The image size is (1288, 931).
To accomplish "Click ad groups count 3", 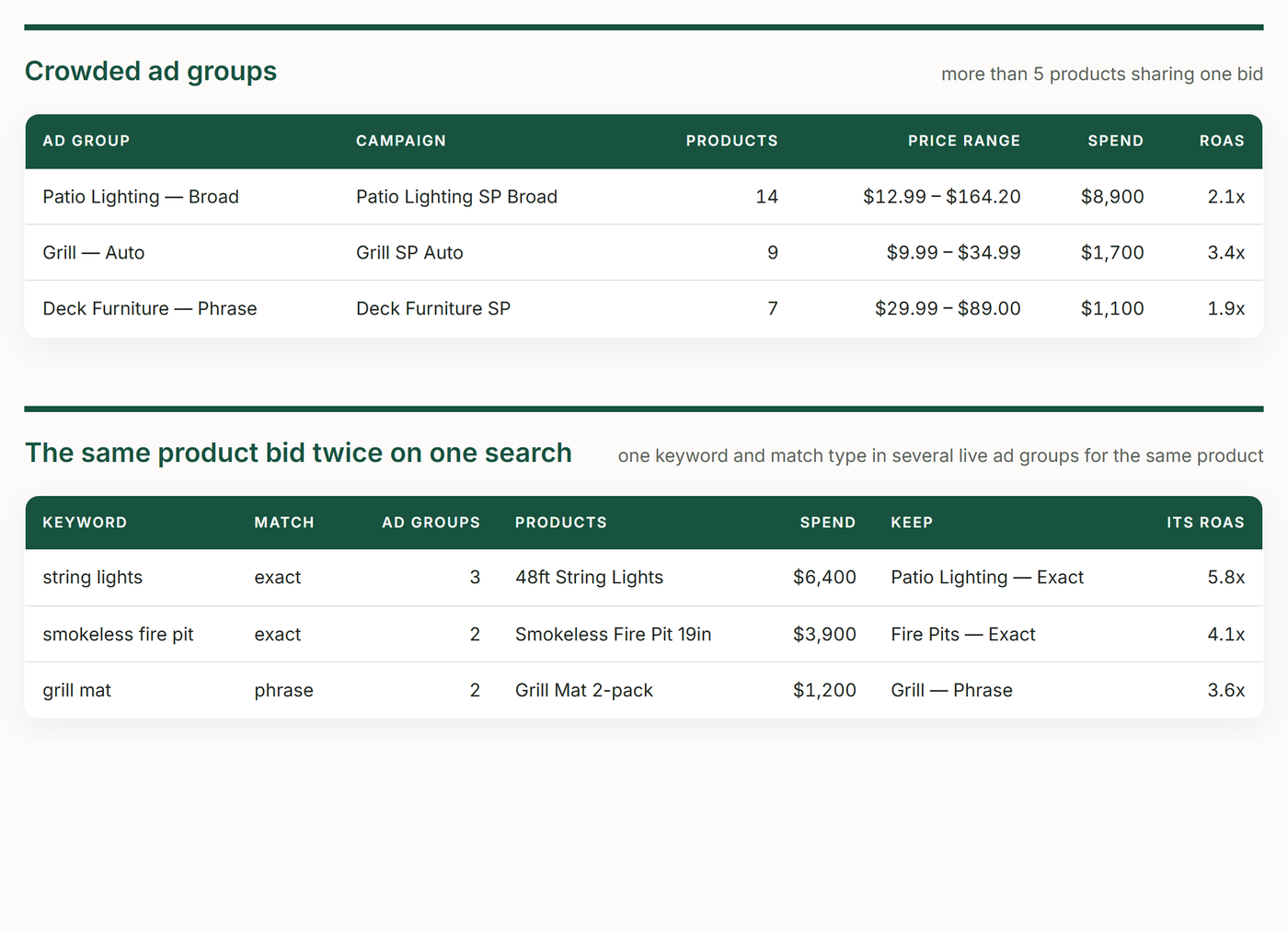I will click(x=475, y=578).
